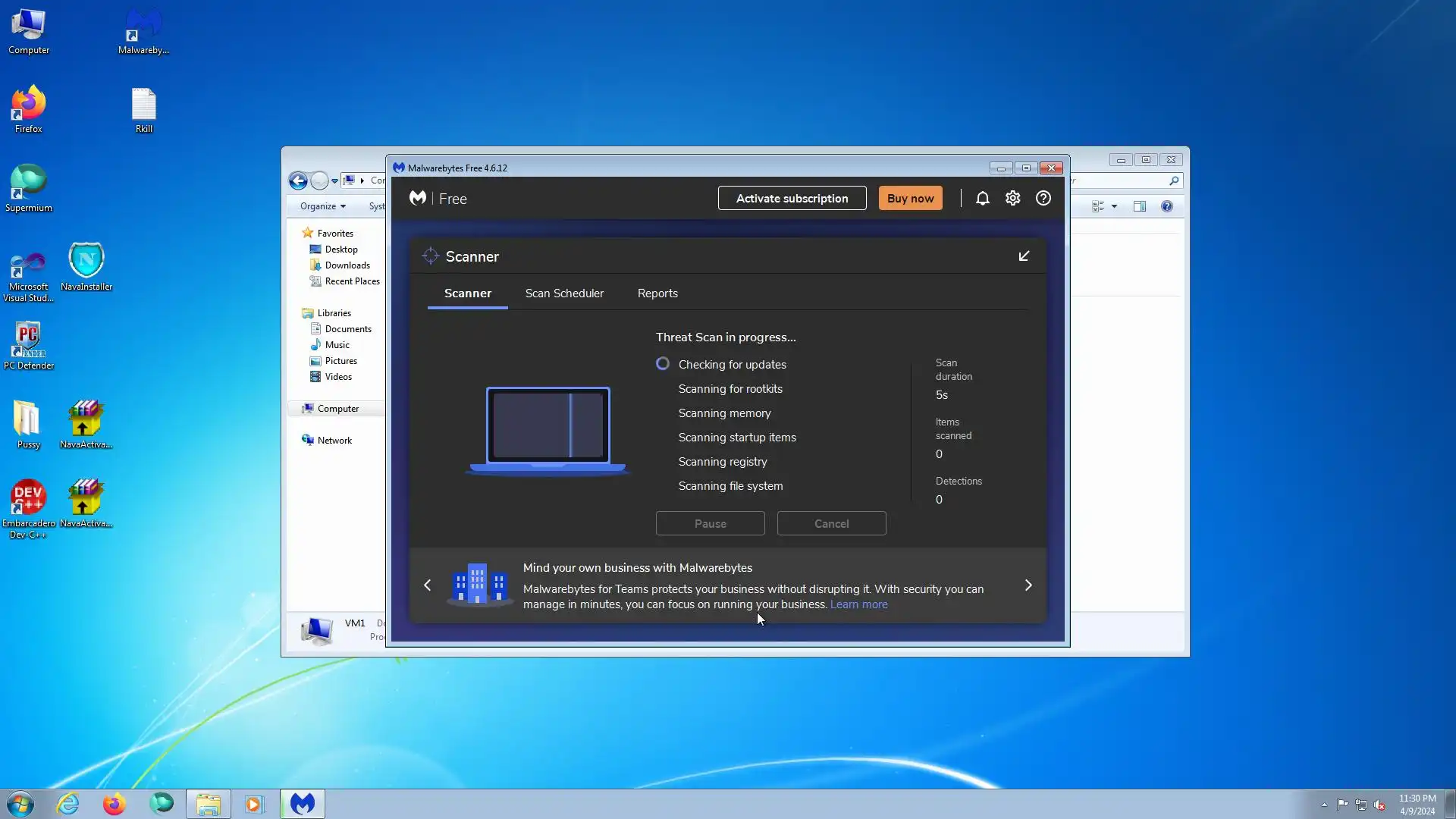
Task: Open Malwarebytes settings gear
Action: click(1012, 199)
